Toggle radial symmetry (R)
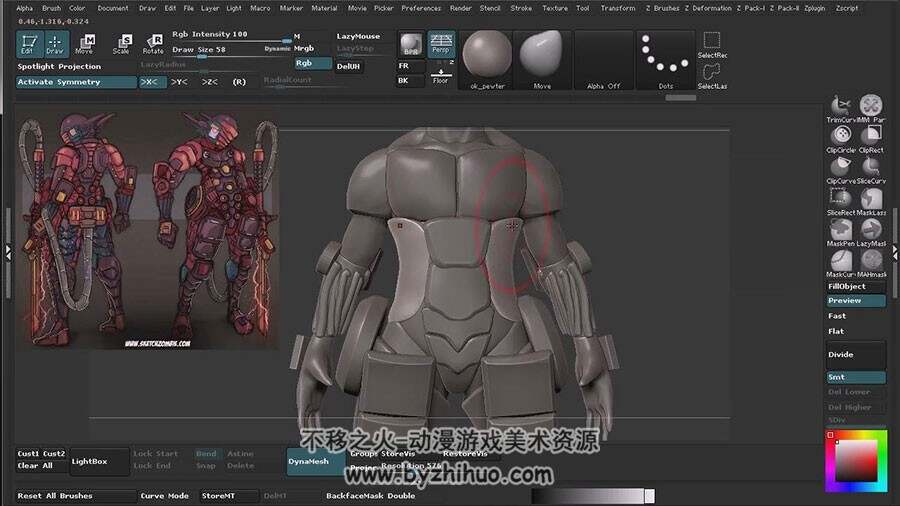 click(239, 82)
